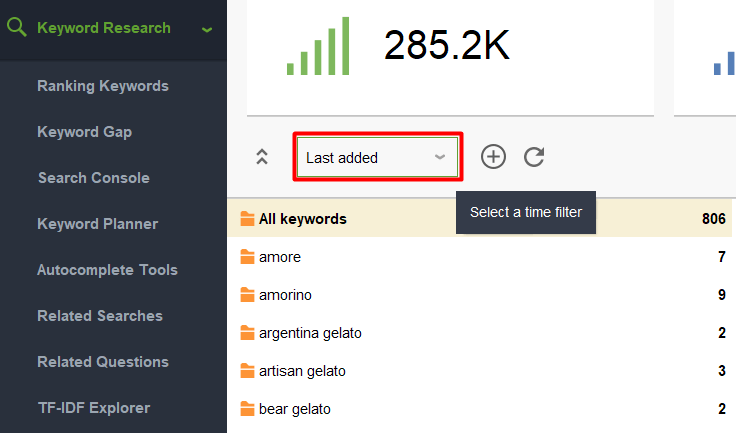
Task: Go to Search Console module
Action: coord(94,178)
